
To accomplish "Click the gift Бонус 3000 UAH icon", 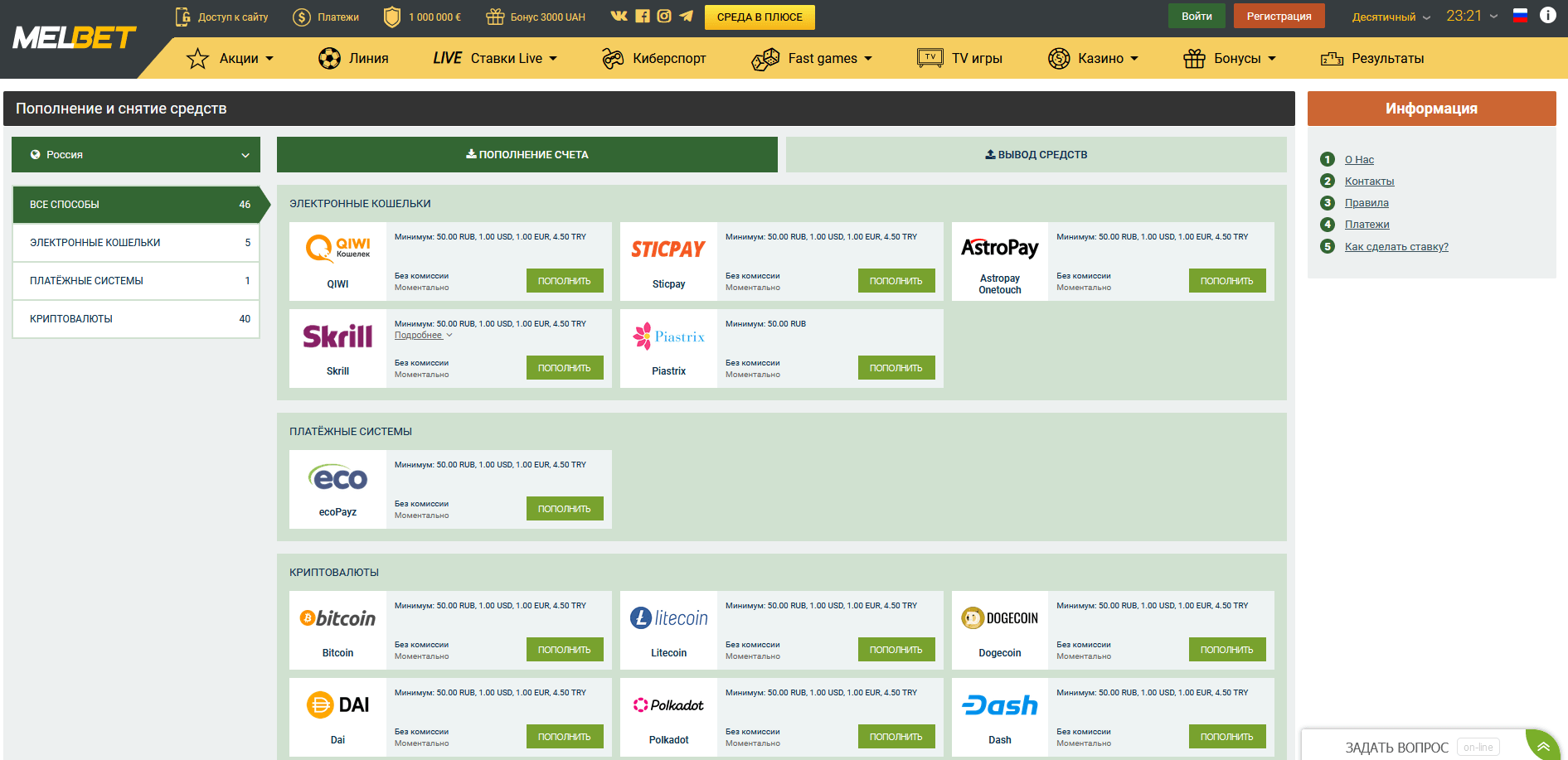I will pyautogui.click(x=495, y=17).
